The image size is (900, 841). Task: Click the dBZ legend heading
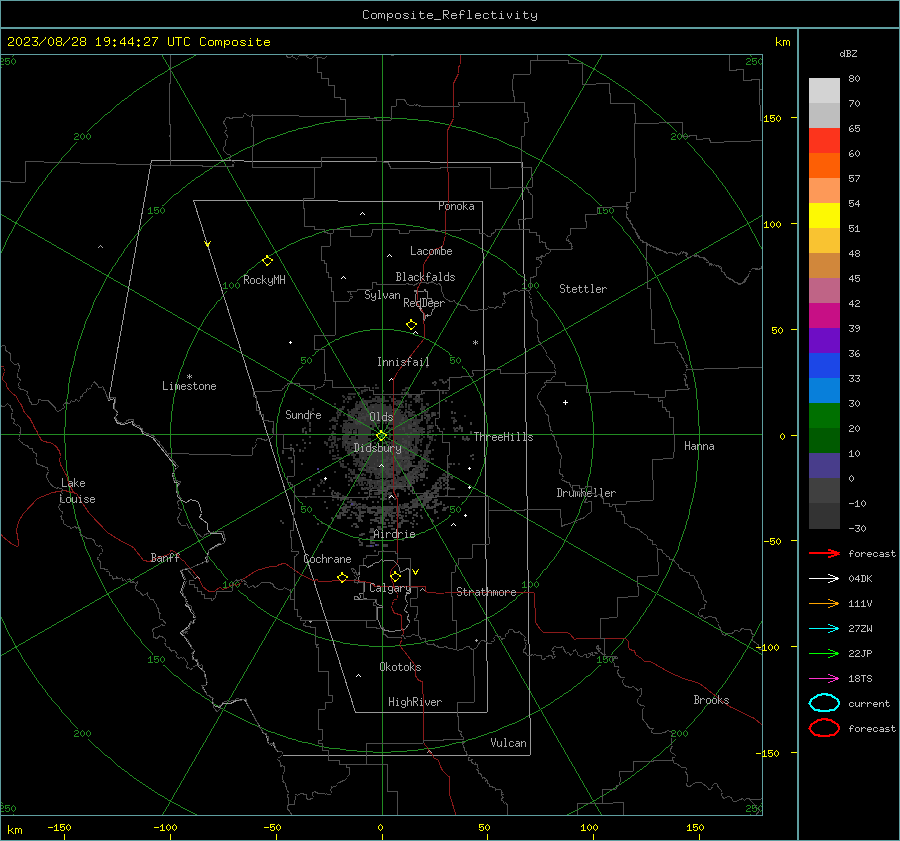(x=848, y=53)
